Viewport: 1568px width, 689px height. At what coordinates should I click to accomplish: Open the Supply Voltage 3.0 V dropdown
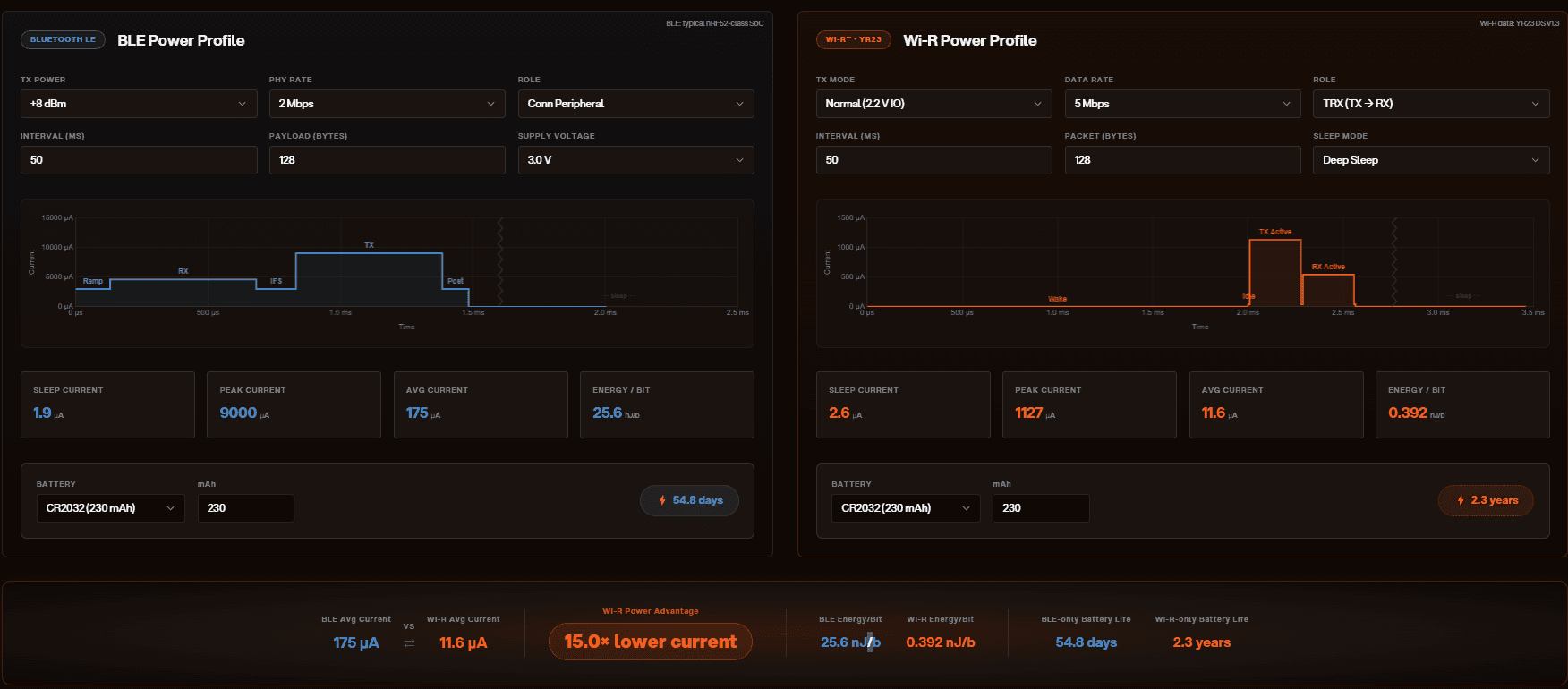635,160
